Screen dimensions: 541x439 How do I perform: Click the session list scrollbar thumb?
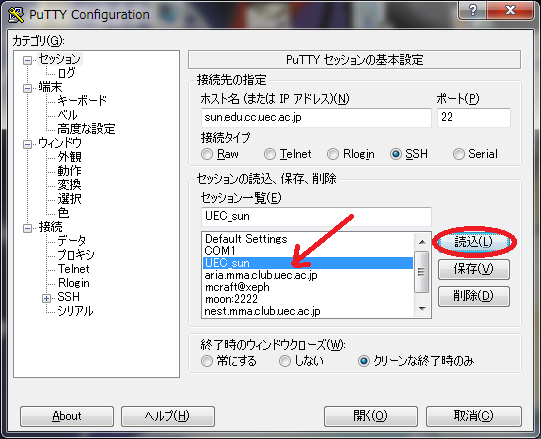point(422,272)
